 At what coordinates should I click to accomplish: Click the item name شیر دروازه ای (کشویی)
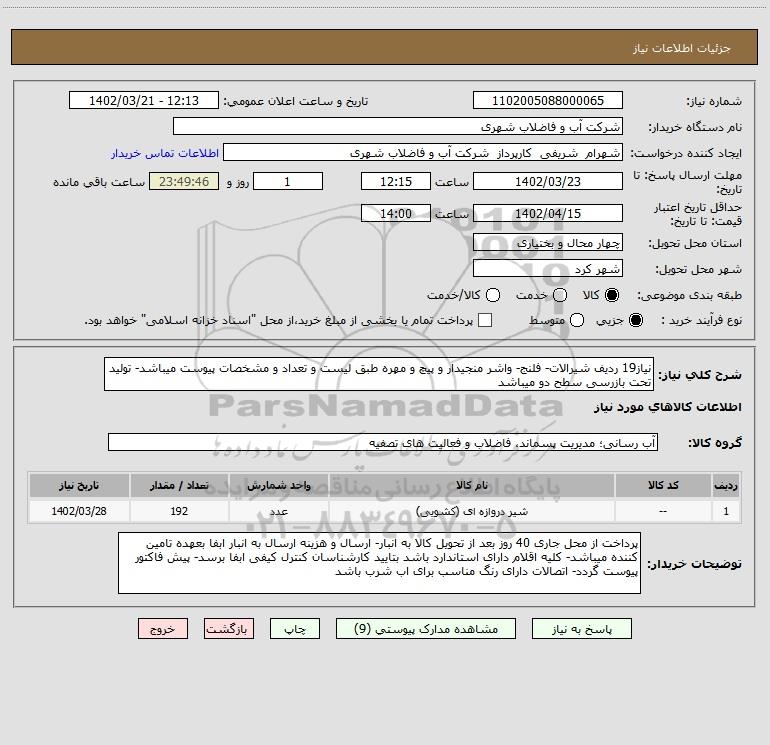point(471,511)
